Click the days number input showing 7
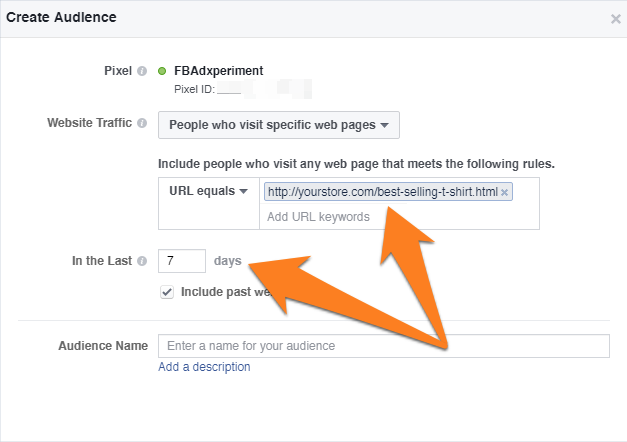Screen dimensions: 627x442 pyautogui.click(x=182, y=261)
